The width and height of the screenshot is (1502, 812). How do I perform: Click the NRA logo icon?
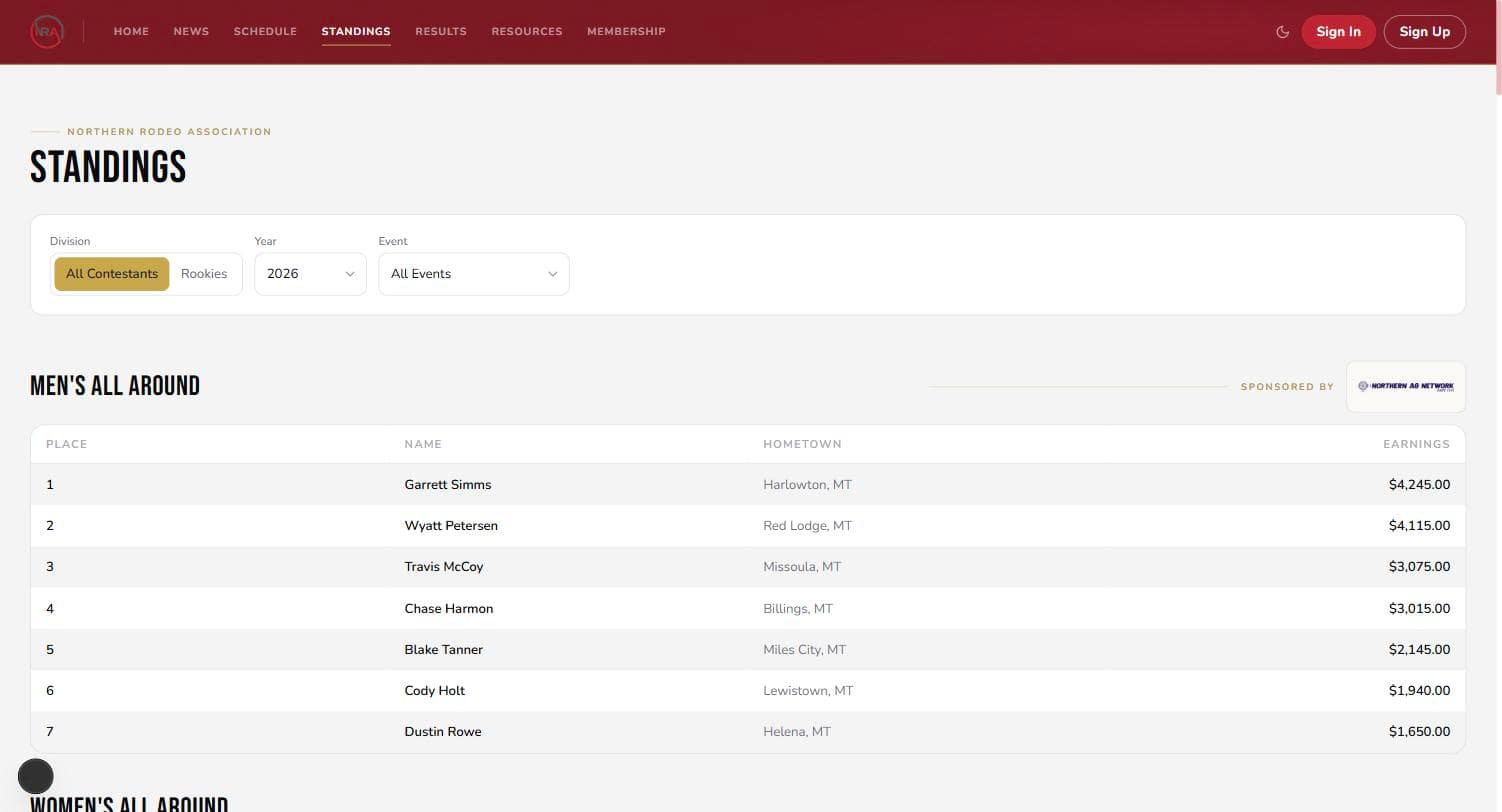[x=47, y=32]
